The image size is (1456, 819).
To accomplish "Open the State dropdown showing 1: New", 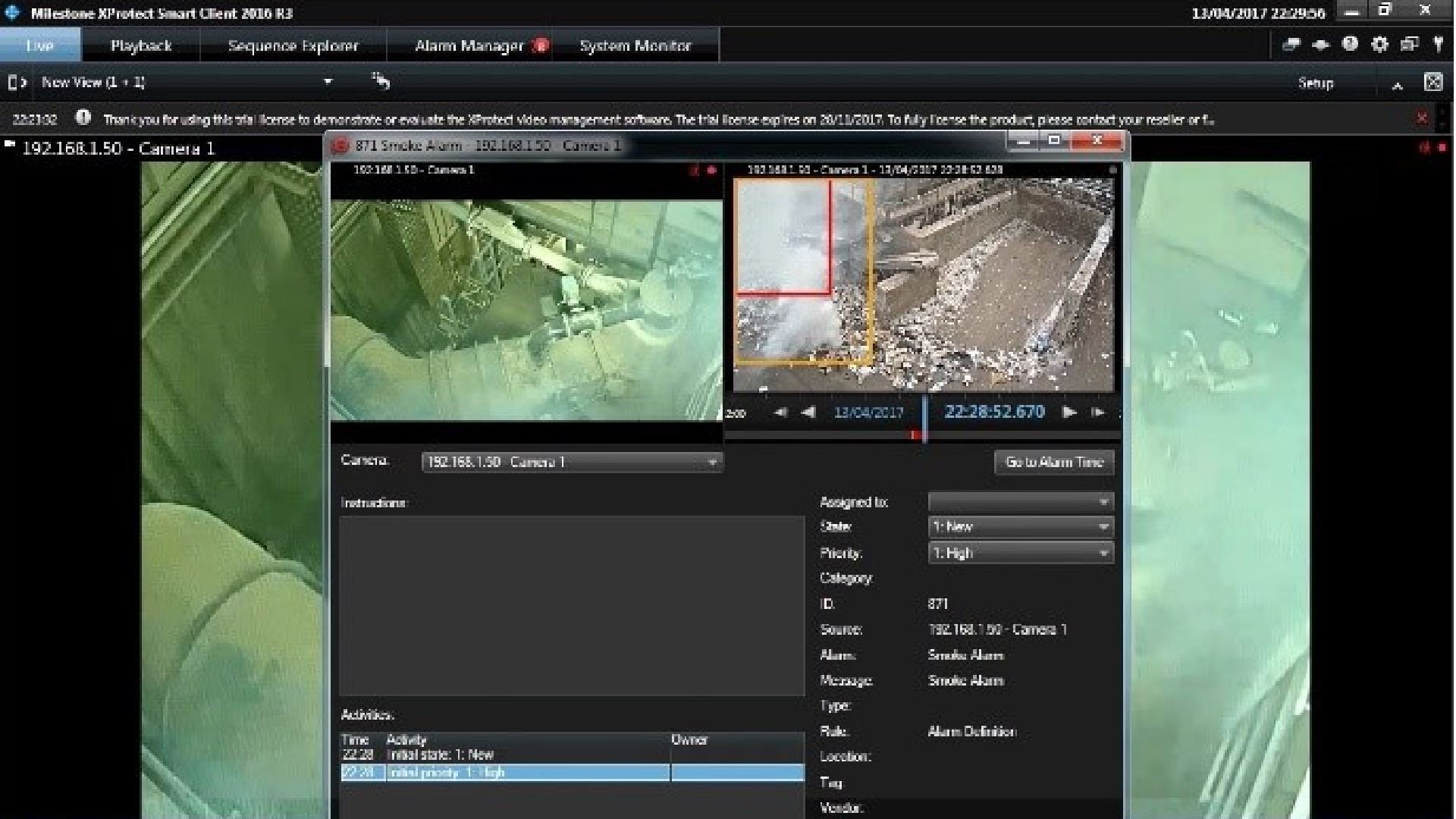I will (x=1021, y=526).
